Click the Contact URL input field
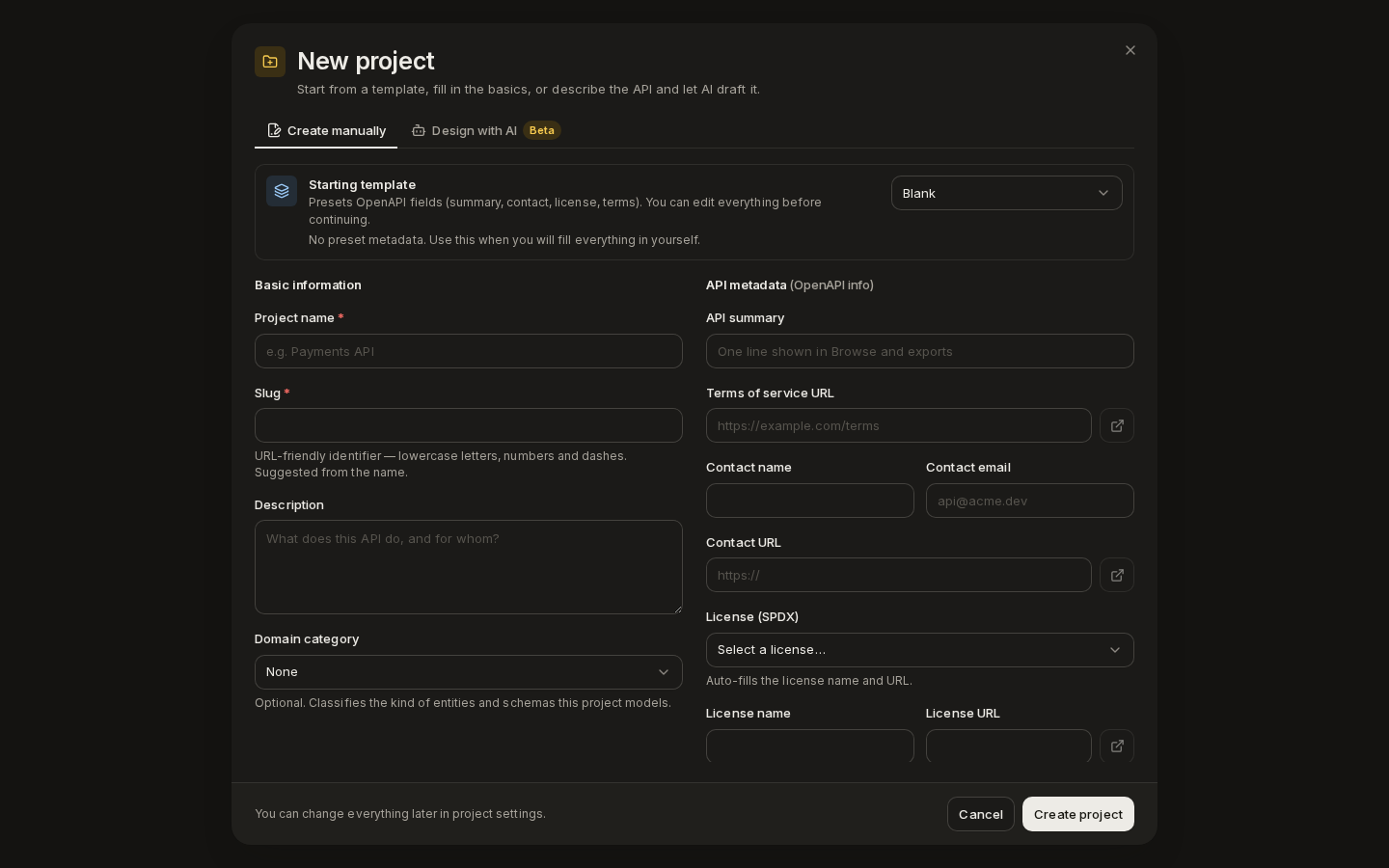 [x=899, y=575]
